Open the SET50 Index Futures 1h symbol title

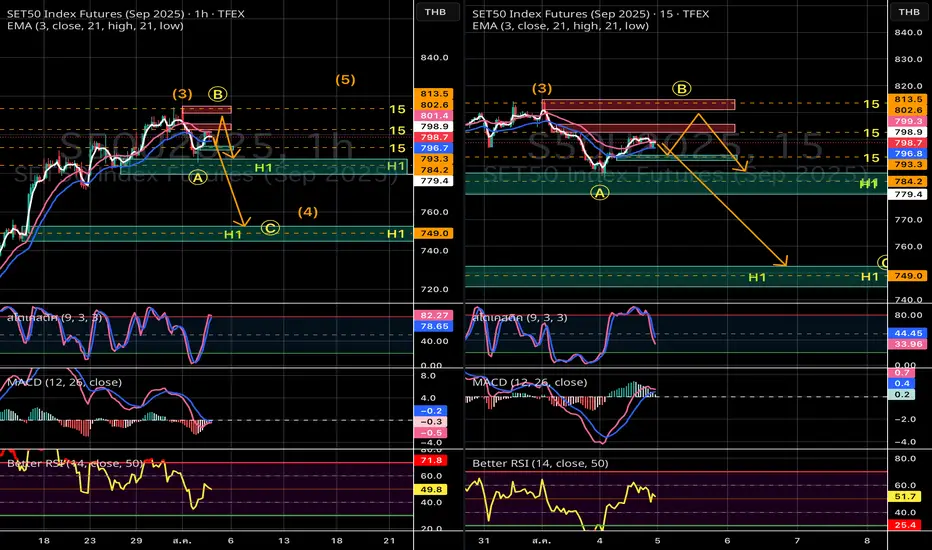[125, 14]
